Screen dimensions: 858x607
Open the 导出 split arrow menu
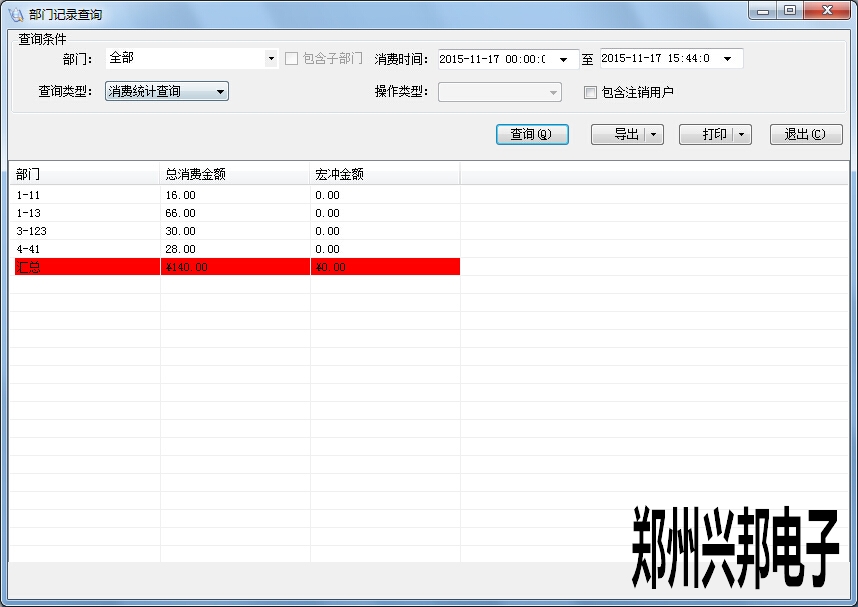tap(653, 134)
